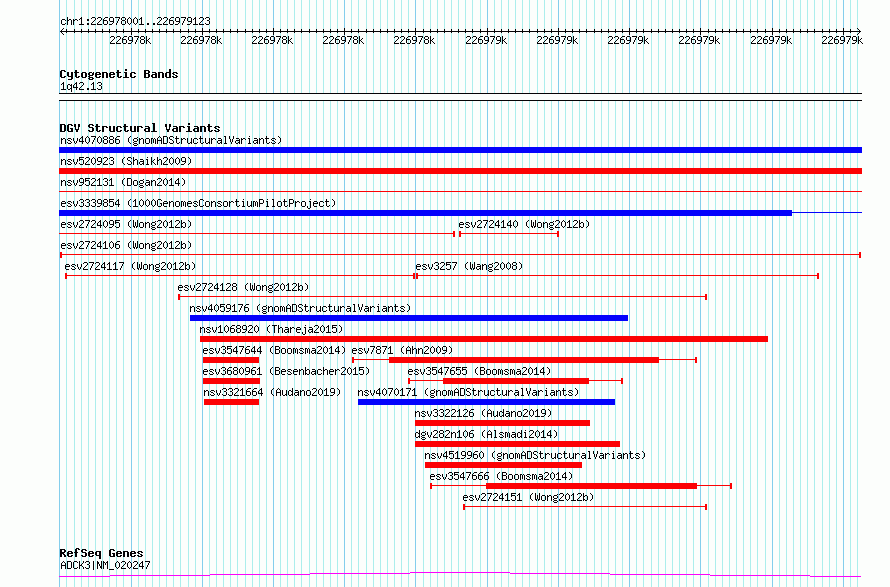Click esv2724095 (Wong2012b) label

[126, 224]
